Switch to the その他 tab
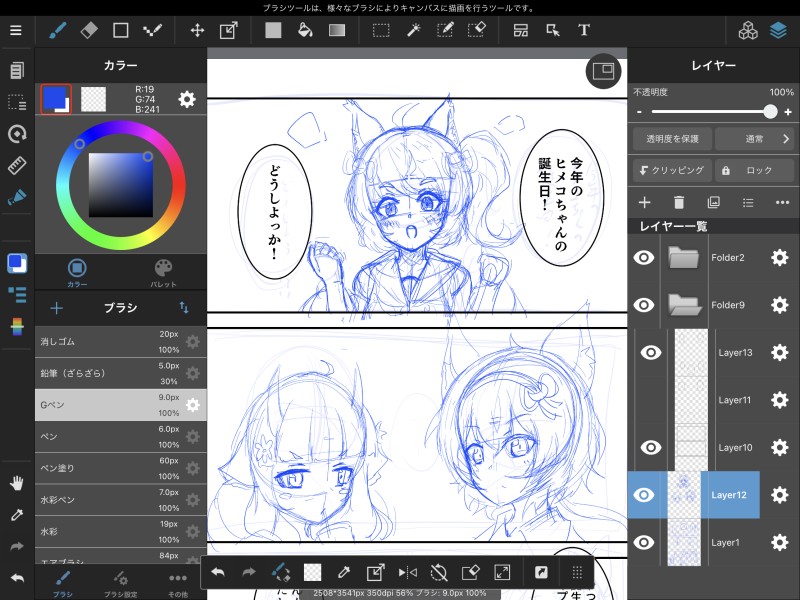The image size is (800, 600). coord(178,584)
